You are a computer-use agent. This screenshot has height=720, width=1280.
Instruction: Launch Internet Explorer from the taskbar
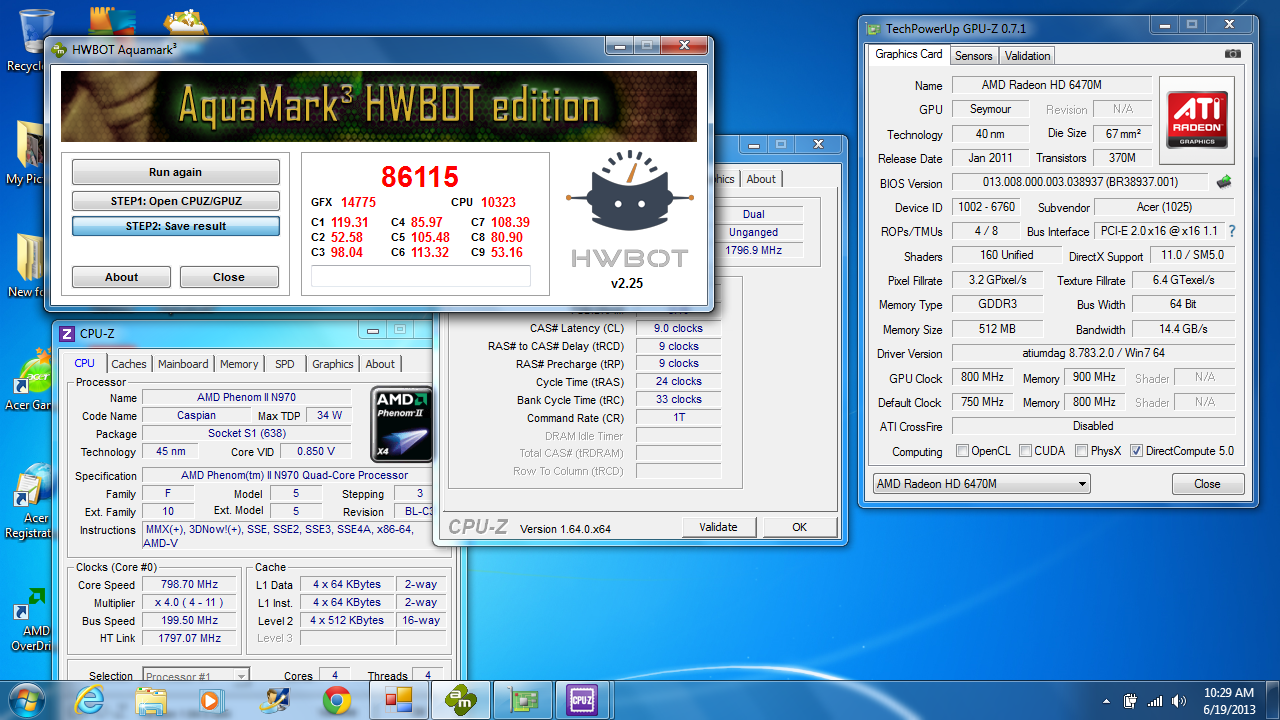pos(90,700)
